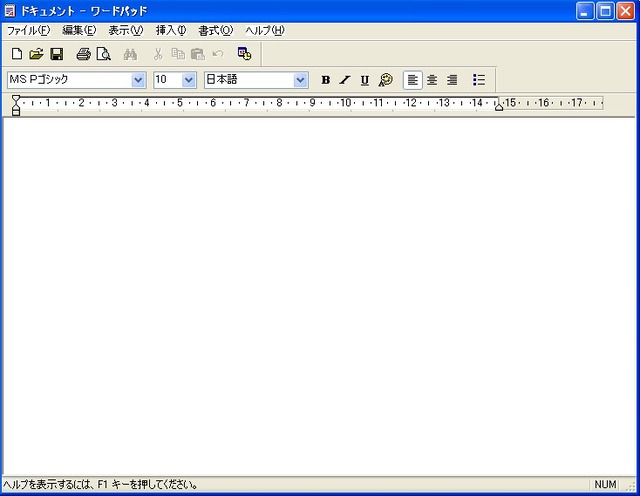Click the WordPad icon in the title bar

click(10, 11)
